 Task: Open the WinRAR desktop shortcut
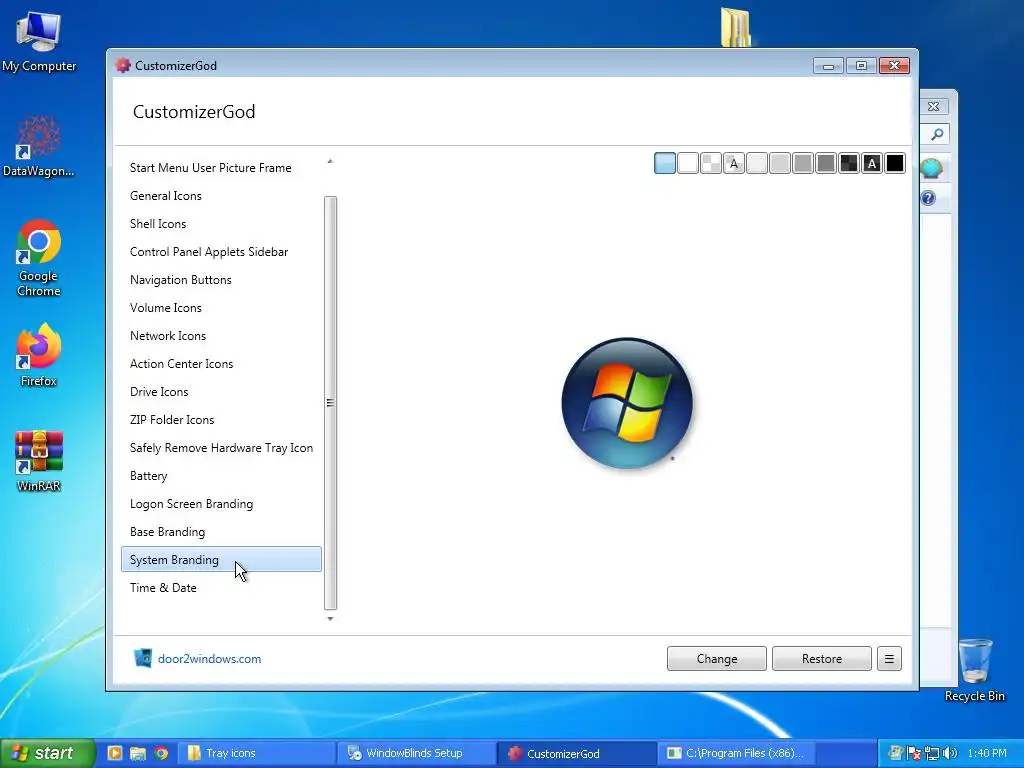39,460
